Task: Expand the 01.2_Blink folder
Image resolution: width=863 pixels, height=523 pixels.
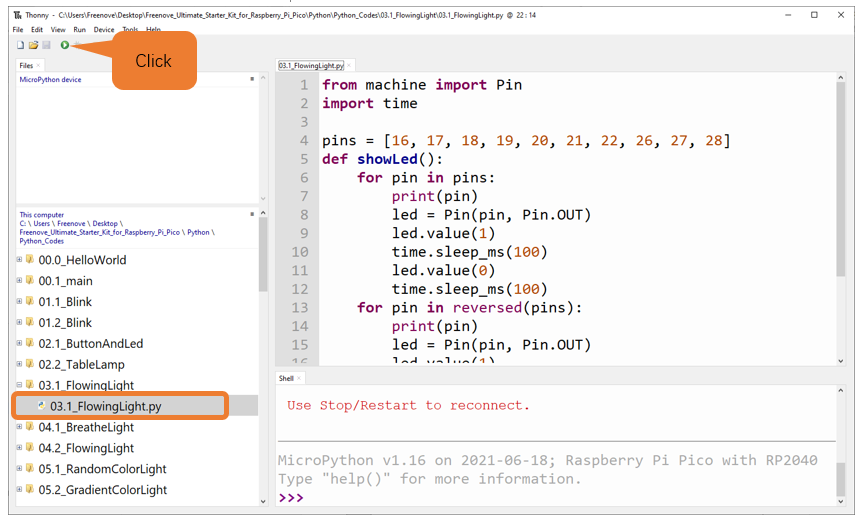Action: click(x=19, y=322)
